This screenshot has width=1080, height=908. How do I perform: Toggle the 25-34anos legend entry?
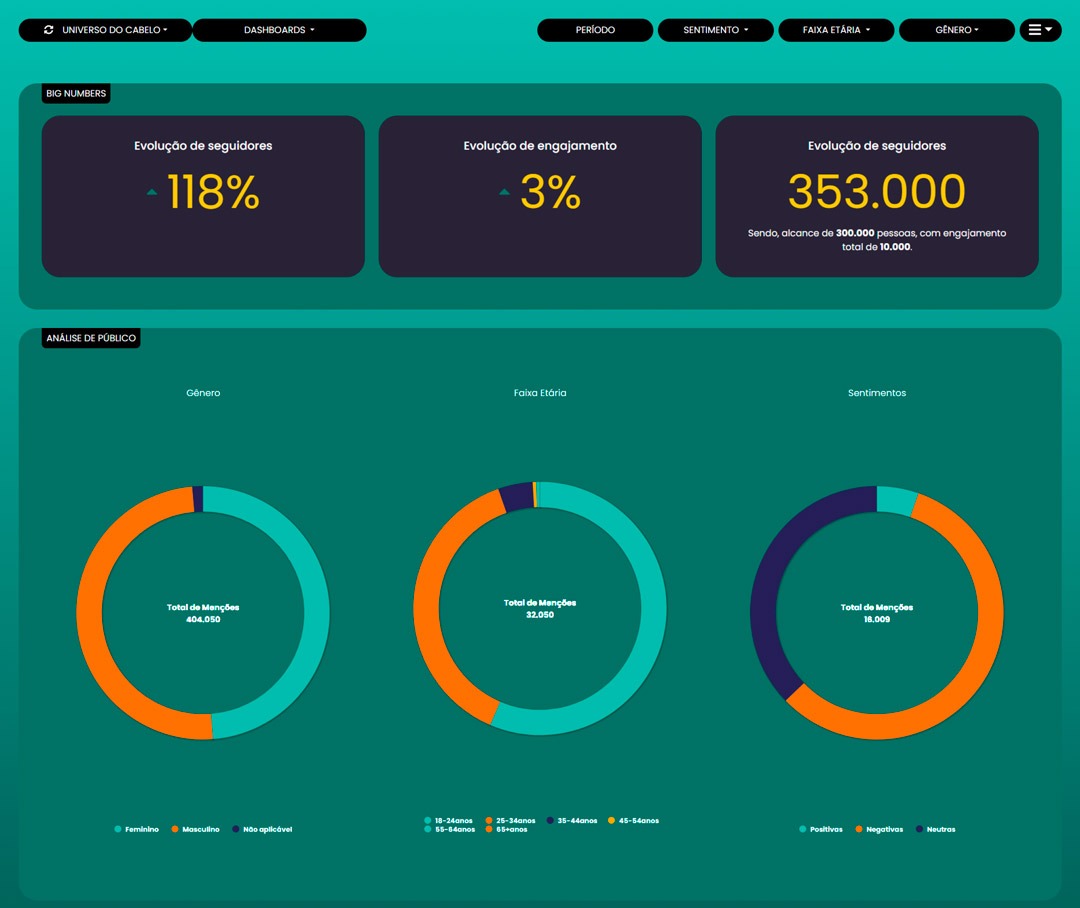pyautogui.click(x=510, y=821)
